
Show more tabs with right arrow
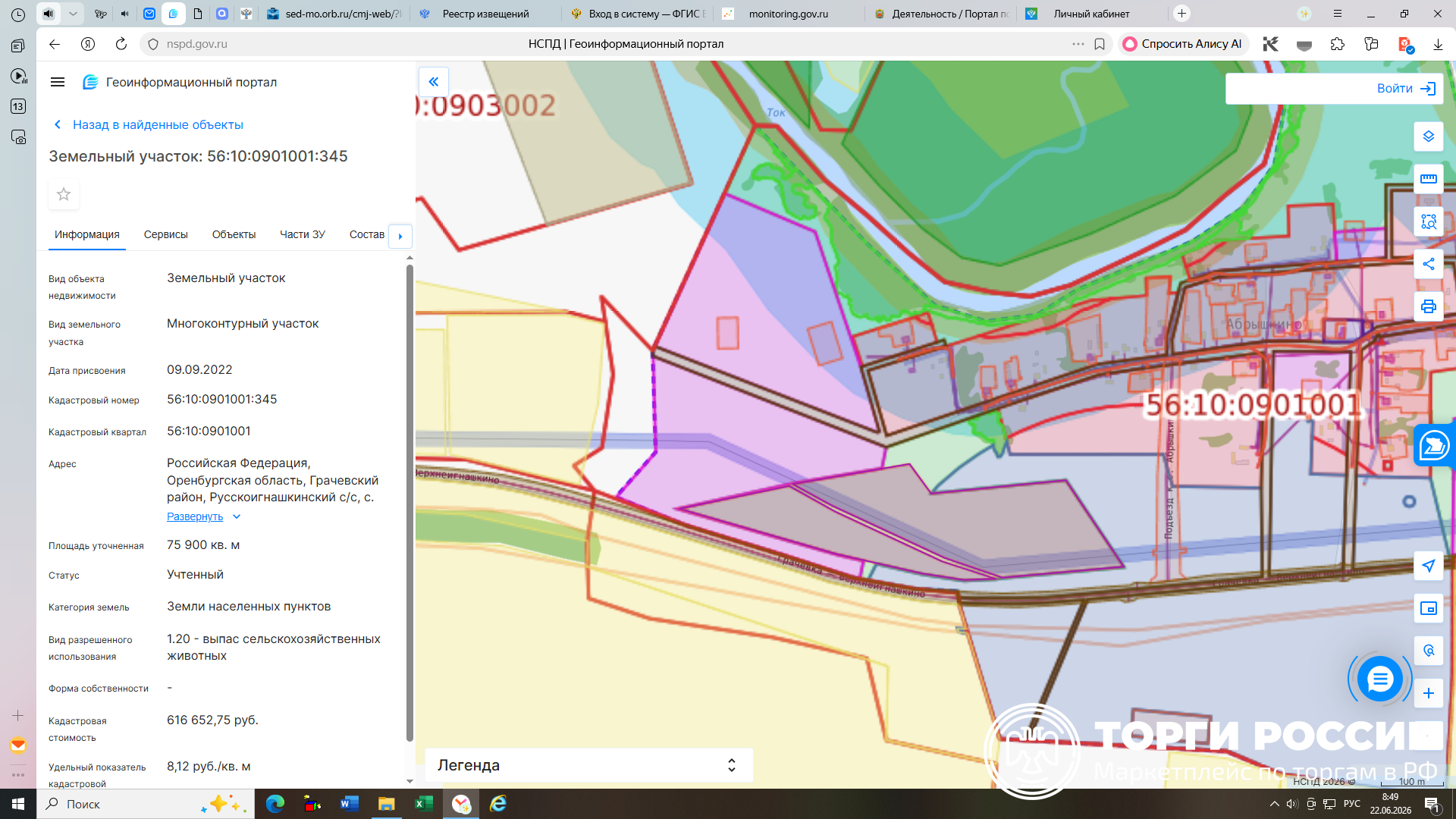click(400, 236)
